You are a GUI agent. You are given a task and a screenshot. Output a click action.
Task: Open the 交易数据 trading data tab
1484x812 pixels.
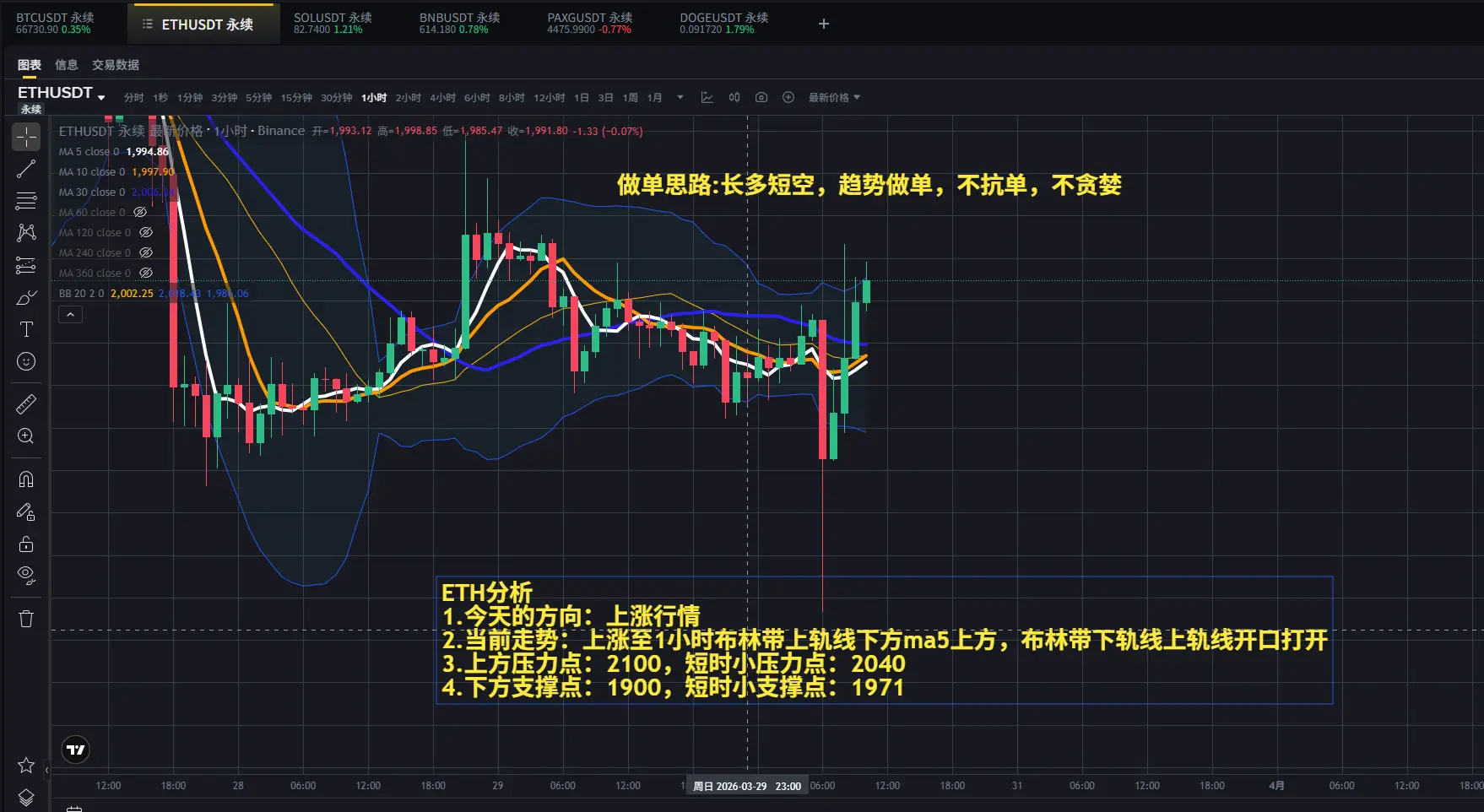(116, 65)
